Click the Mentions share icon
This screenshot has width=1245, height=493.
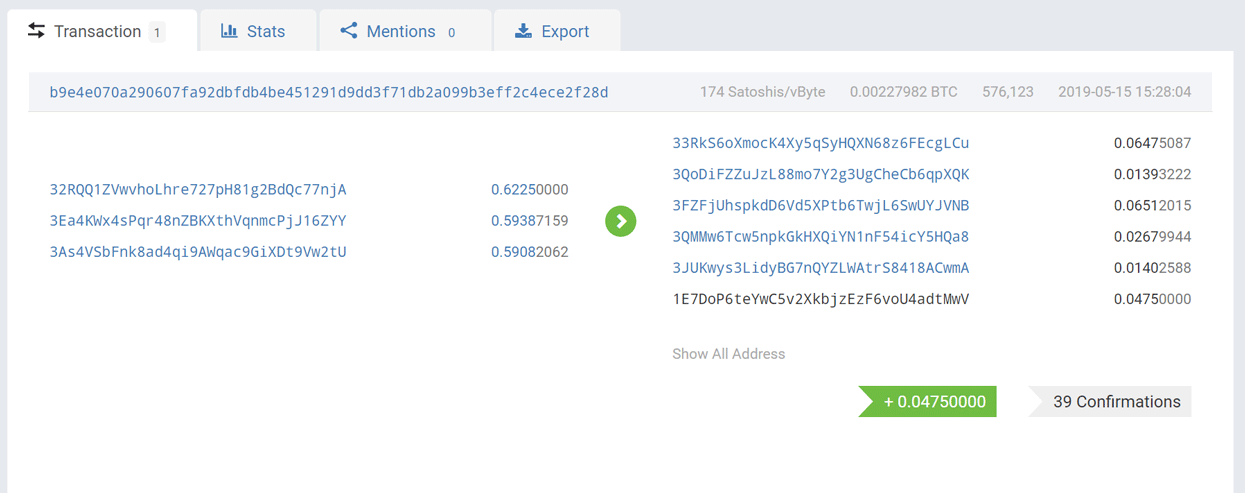(349, 31)
